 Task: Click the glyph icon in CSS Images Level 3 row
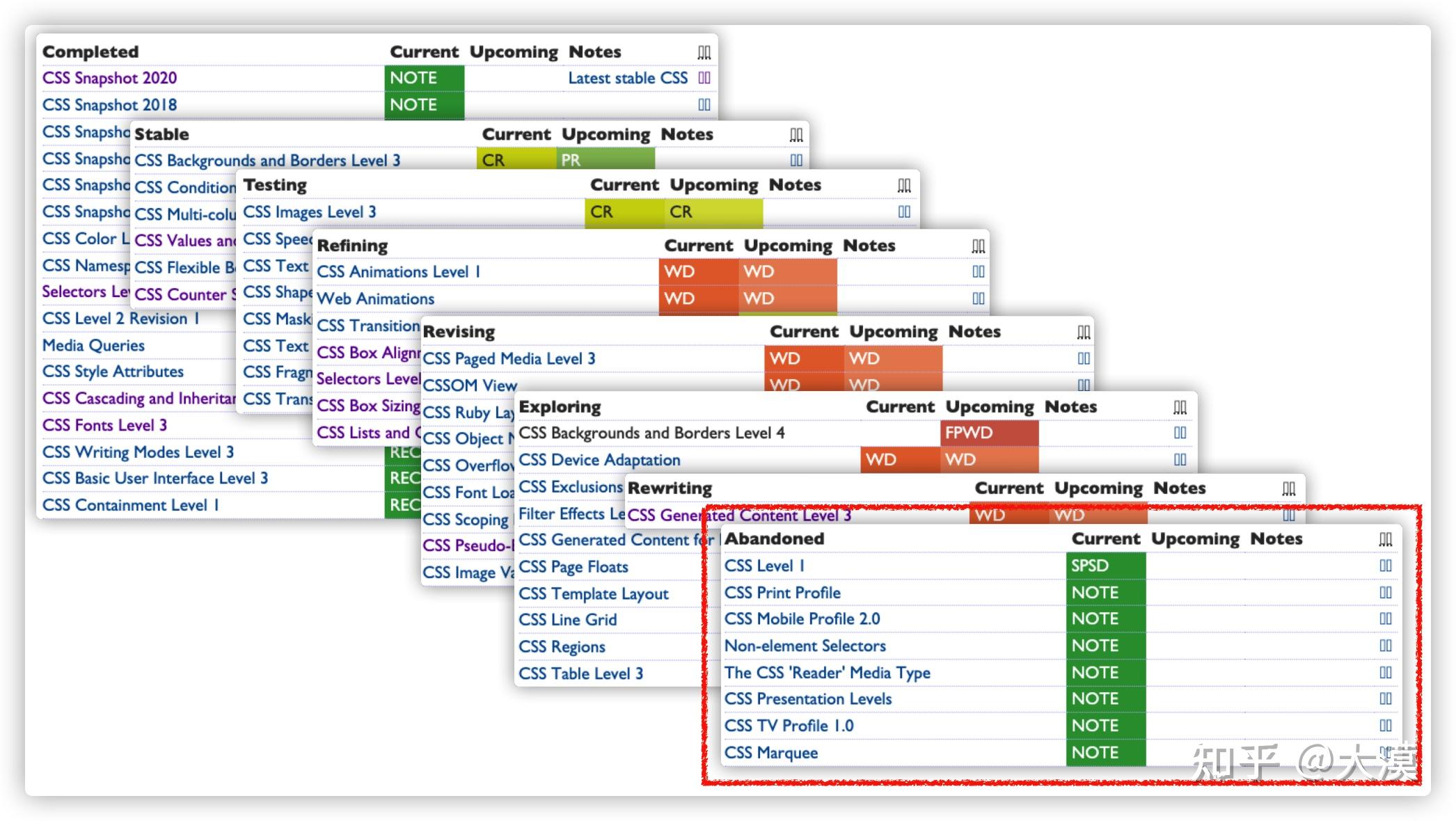[x=904, y=212]
